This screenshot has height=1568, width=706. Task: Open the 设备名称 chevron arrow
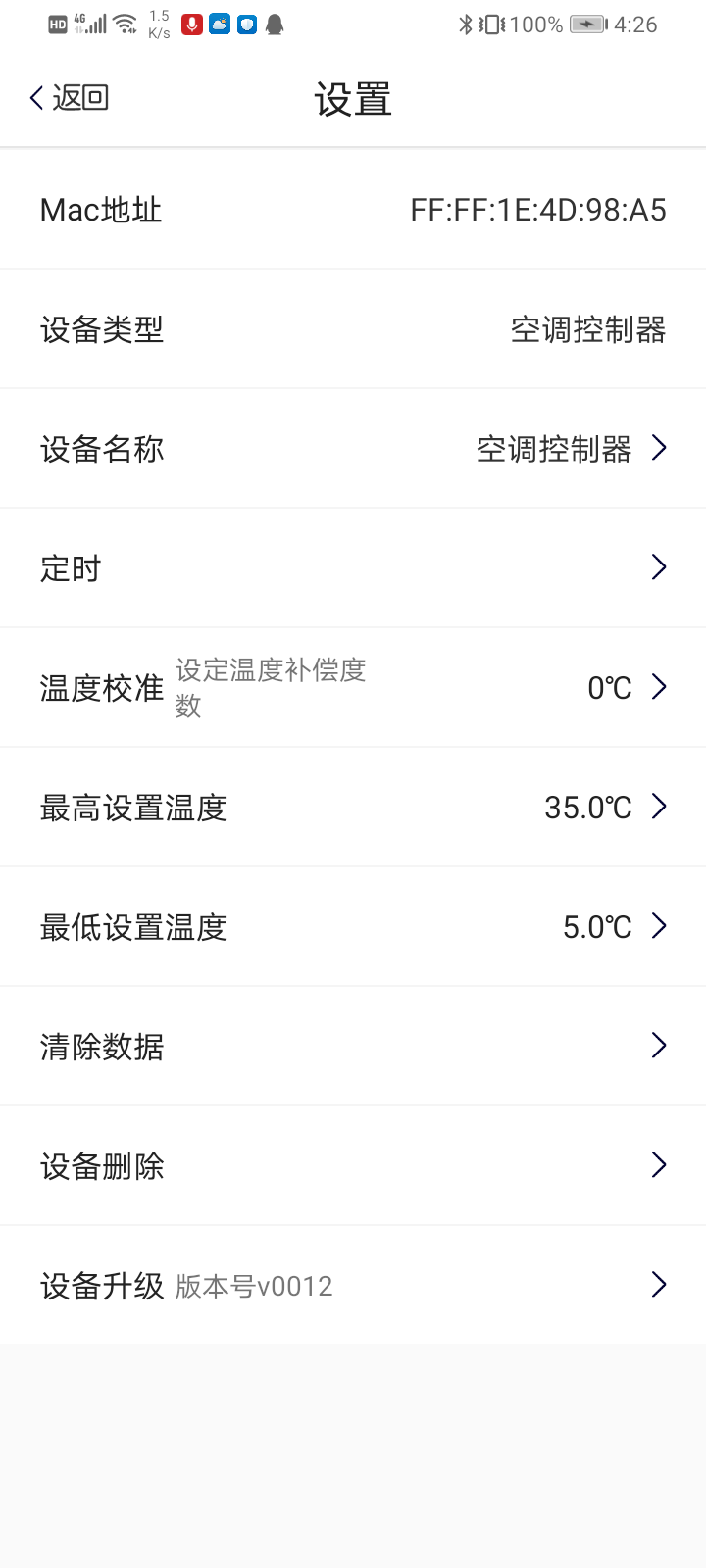click(x=659, y=448)
